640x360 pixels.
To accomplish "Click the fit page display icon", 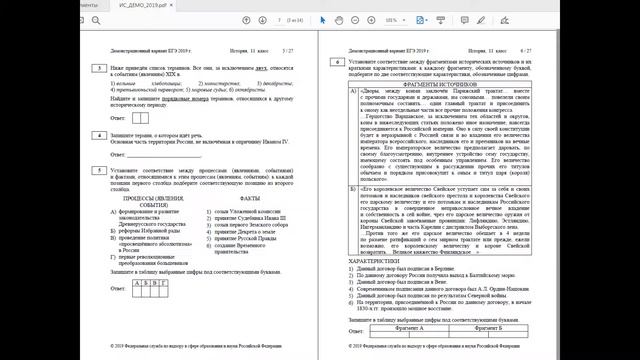I will [420, 20].
